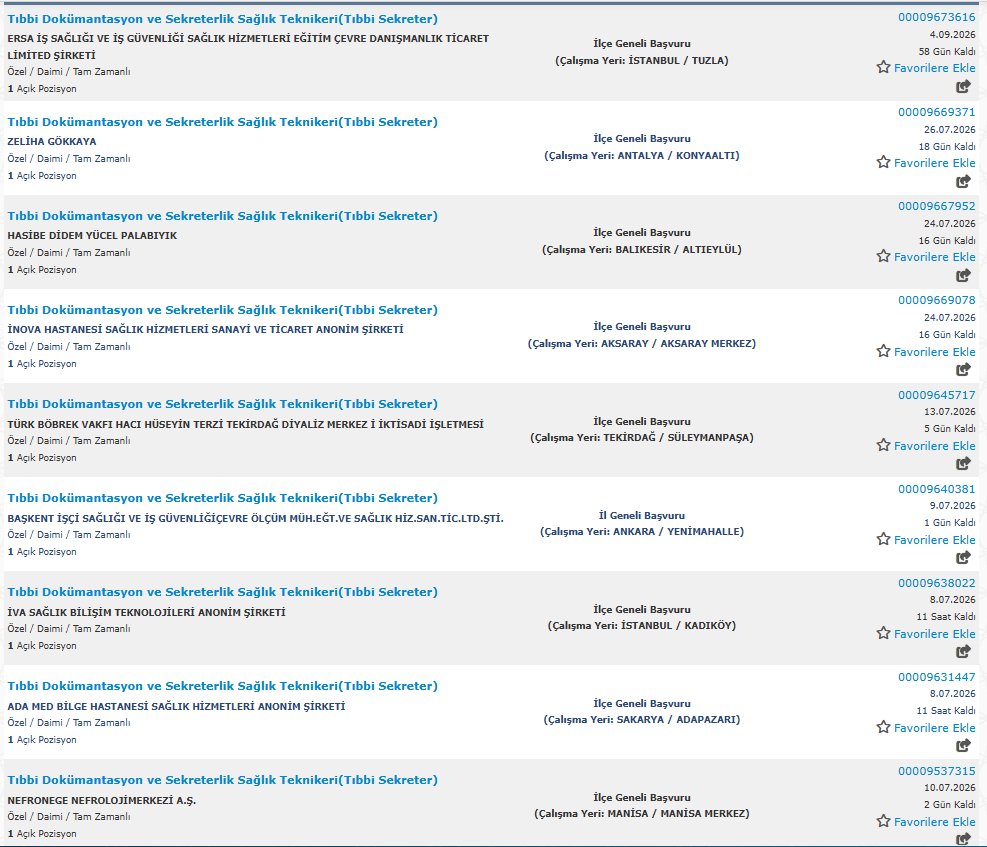Select employer name HASİBE DİDEM YÜCEL PALABIYIK
Screen dimensions: 987x847
tap(92, 235)
